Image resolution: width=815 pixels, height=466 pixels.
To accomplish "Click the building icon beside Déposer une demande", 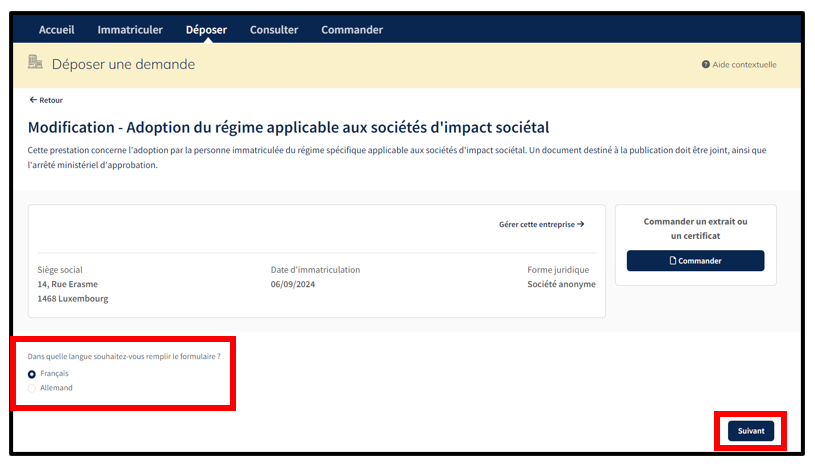I will (36, 63).
